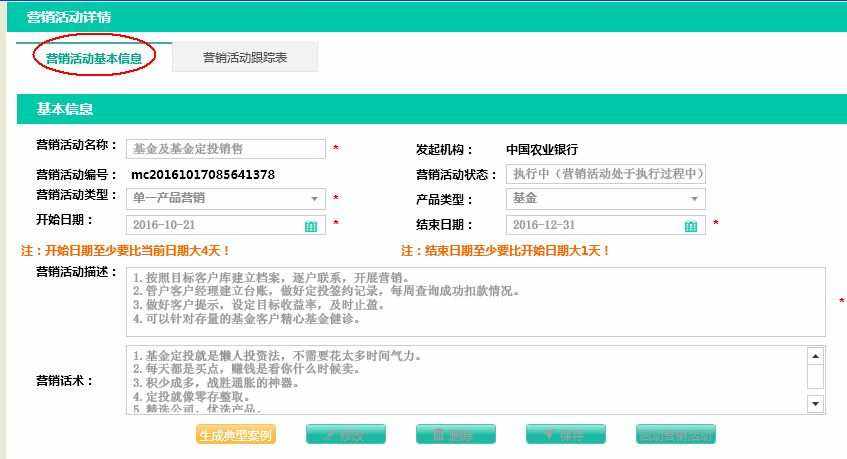Click the 开始日期 field showing 2016-10-21

226,225
